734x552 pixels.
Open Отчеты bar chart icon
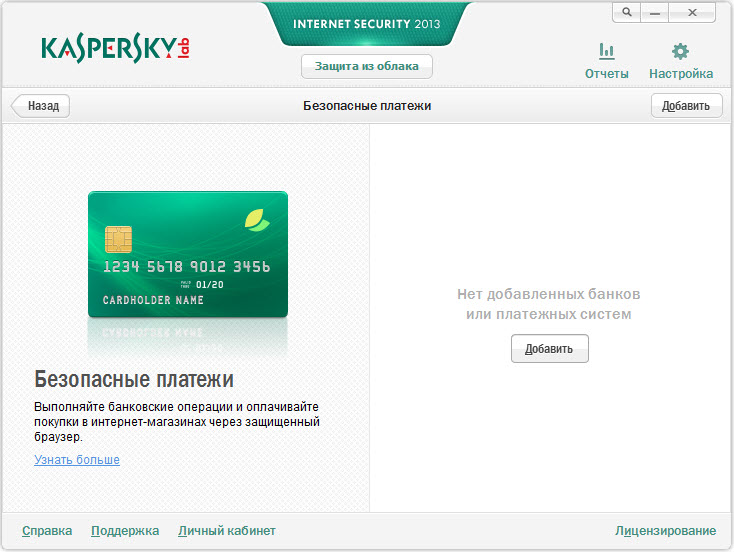click(x=606, y=51)
